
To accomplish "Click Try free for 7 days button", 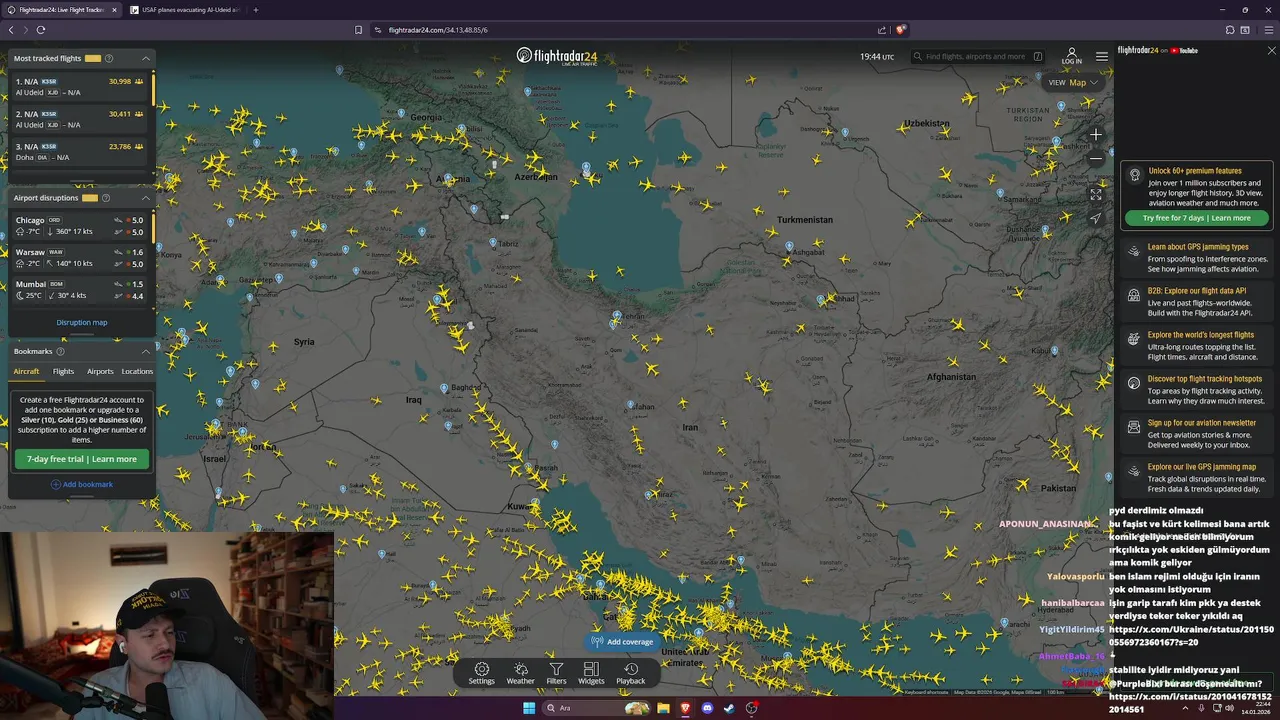I will [x=1196, y=218].
